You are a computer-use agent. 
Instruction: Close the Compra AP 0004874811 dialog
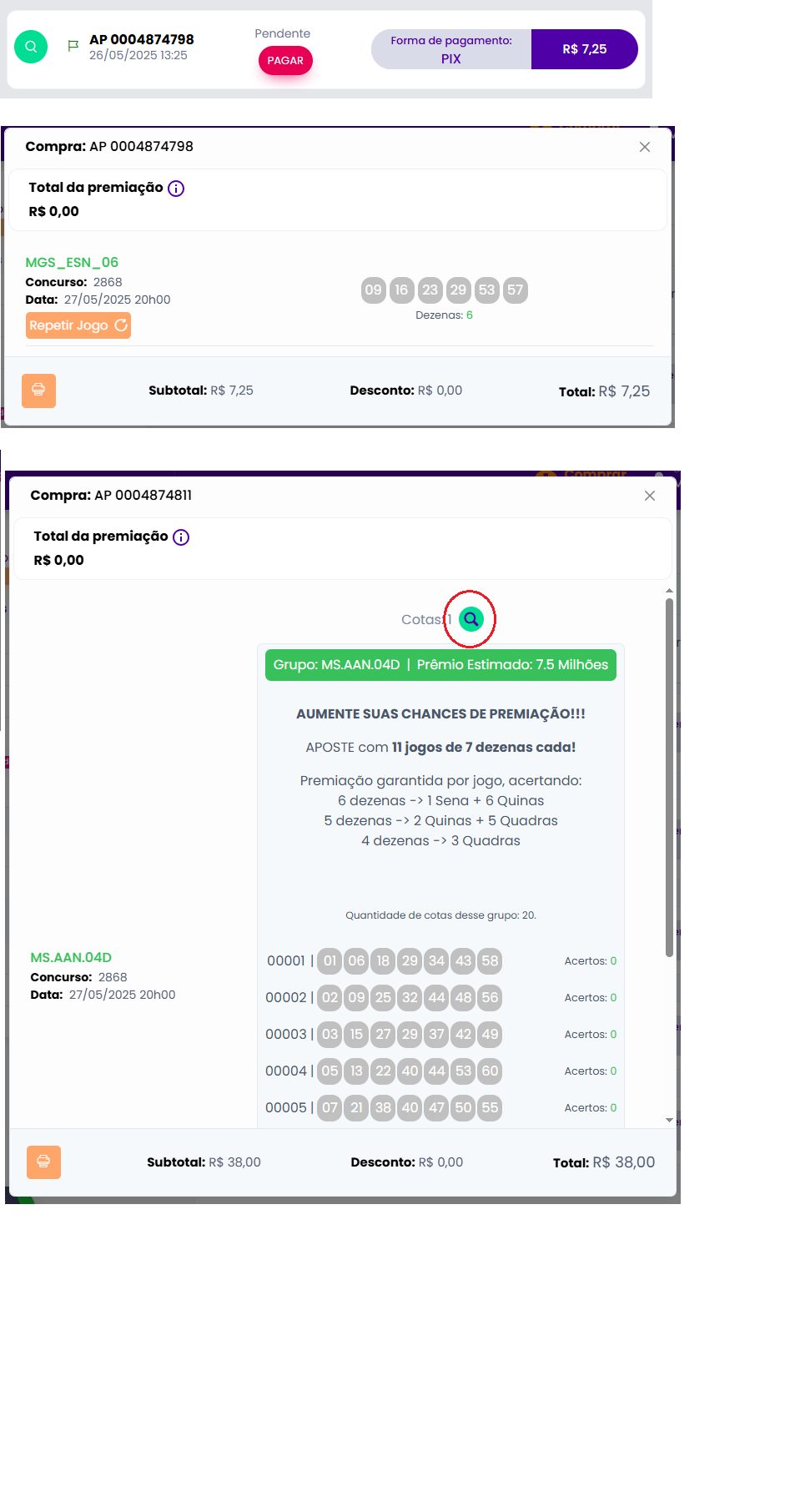(649, 496)
